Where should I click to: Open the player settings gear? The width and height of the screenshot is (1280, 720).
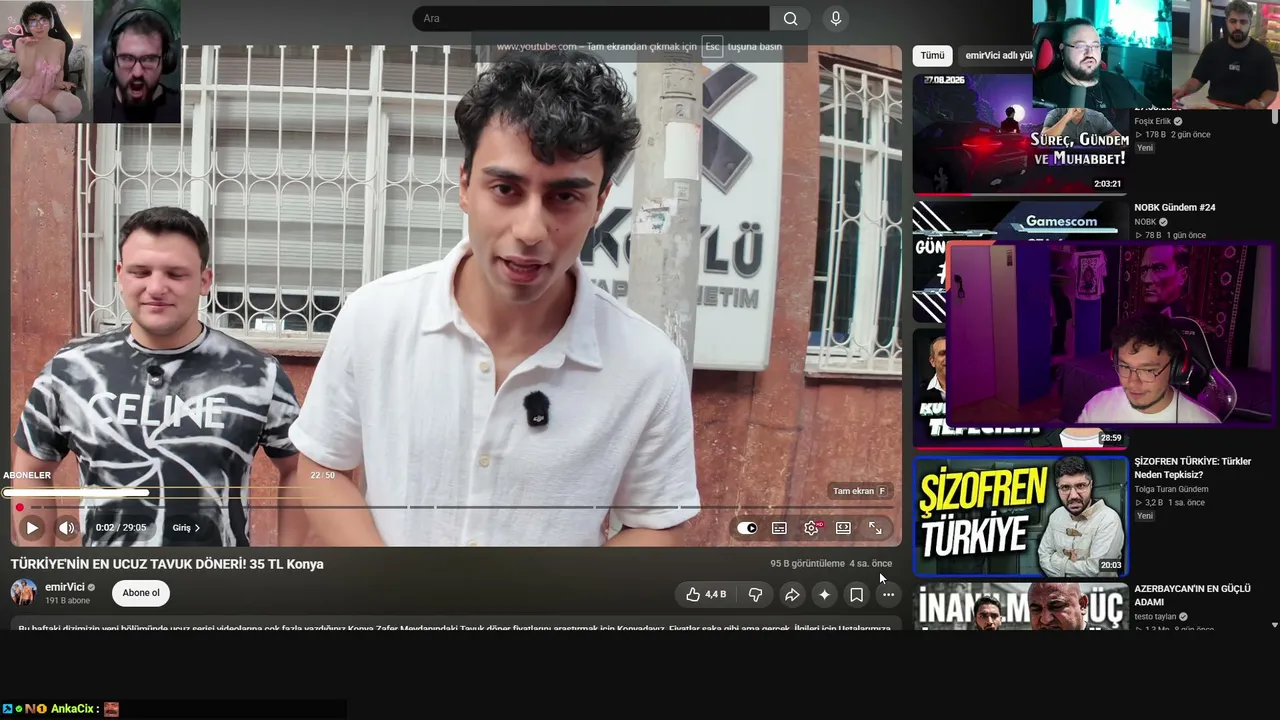(811, 528)
